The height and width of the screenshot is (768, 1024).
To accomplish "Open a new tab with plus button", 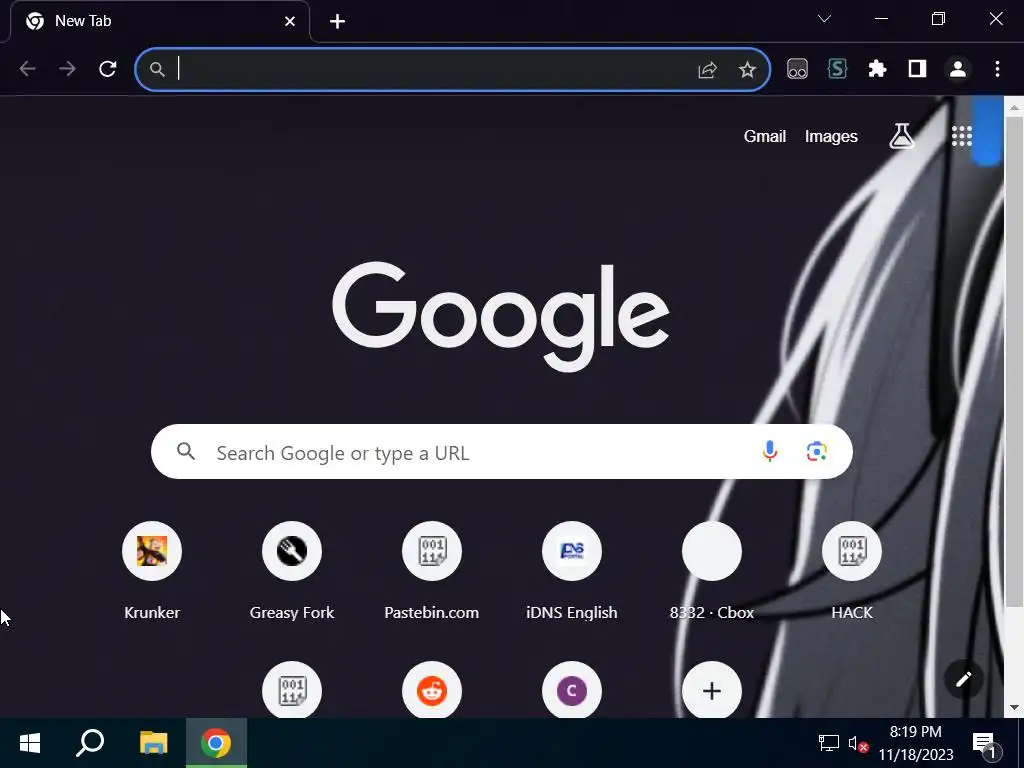I will click(x=337, y=22).
